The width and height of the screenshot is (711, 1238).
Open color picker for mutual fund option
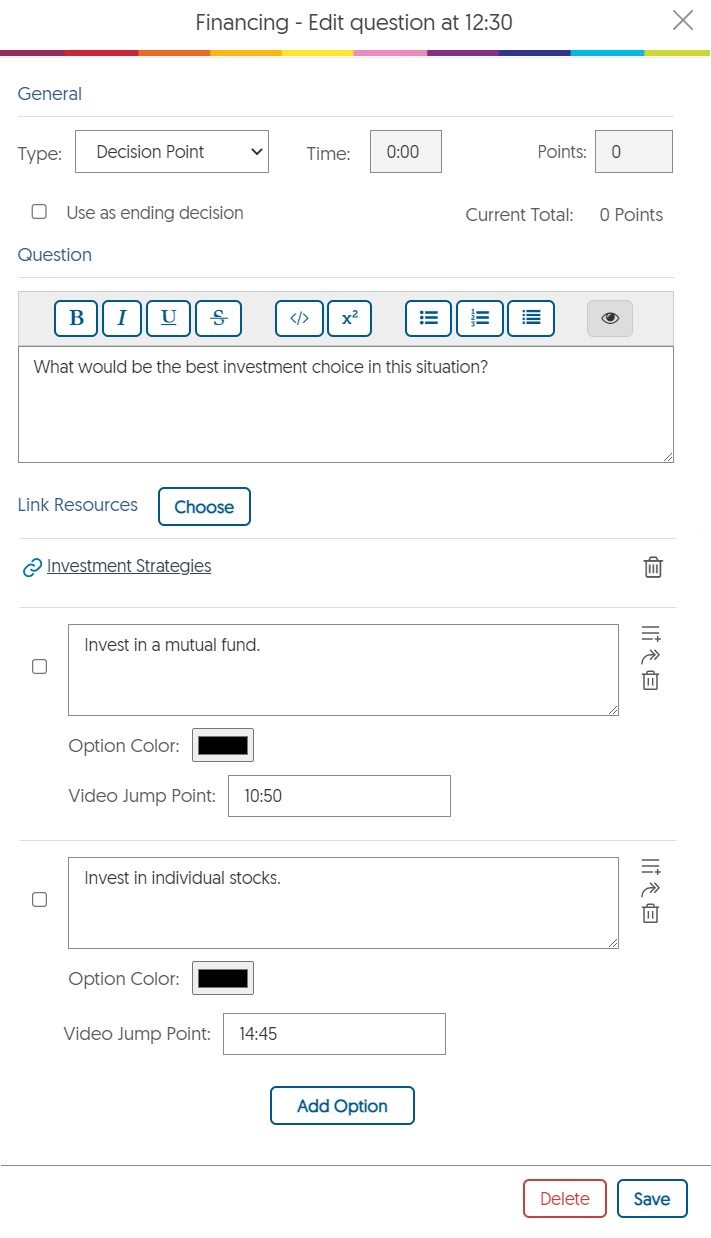click(x=223, y=745)
